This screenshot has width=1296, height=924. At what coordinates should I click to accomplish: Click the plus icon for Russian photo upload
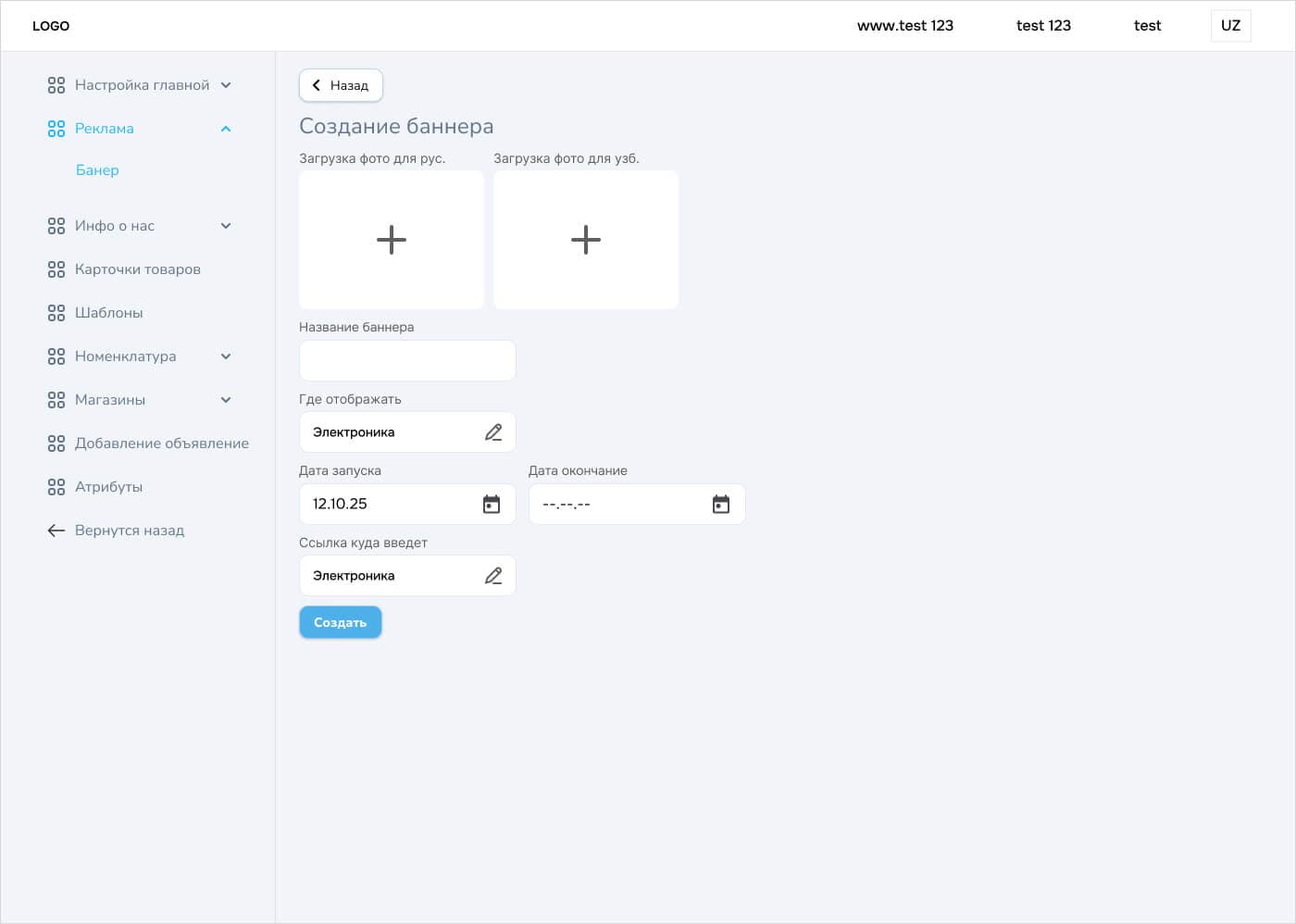click(x=392, y=240)
